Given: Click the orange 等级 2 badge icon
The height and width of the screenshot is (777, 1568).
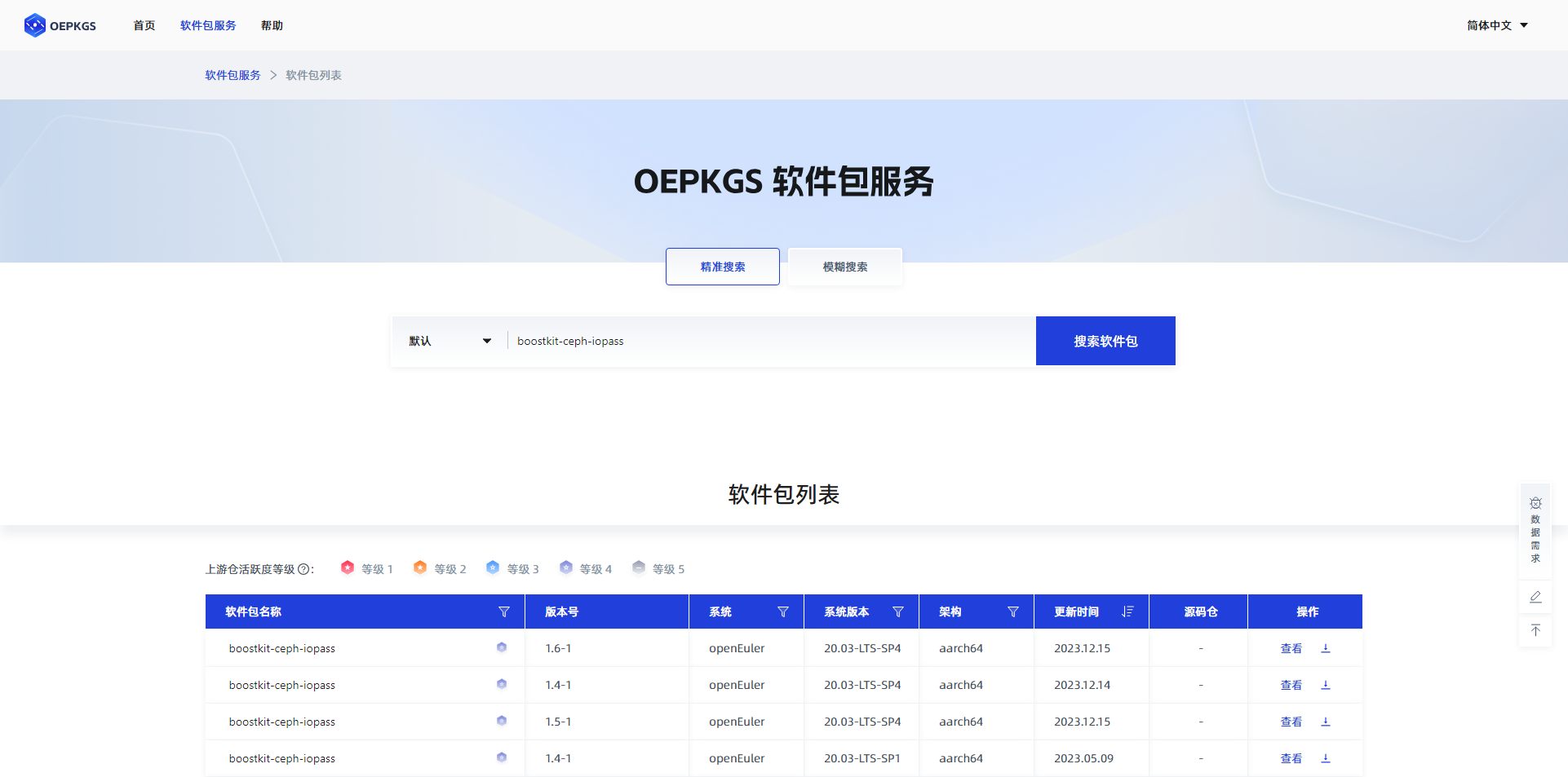Looking at the screenshot, I should [420, 567].
